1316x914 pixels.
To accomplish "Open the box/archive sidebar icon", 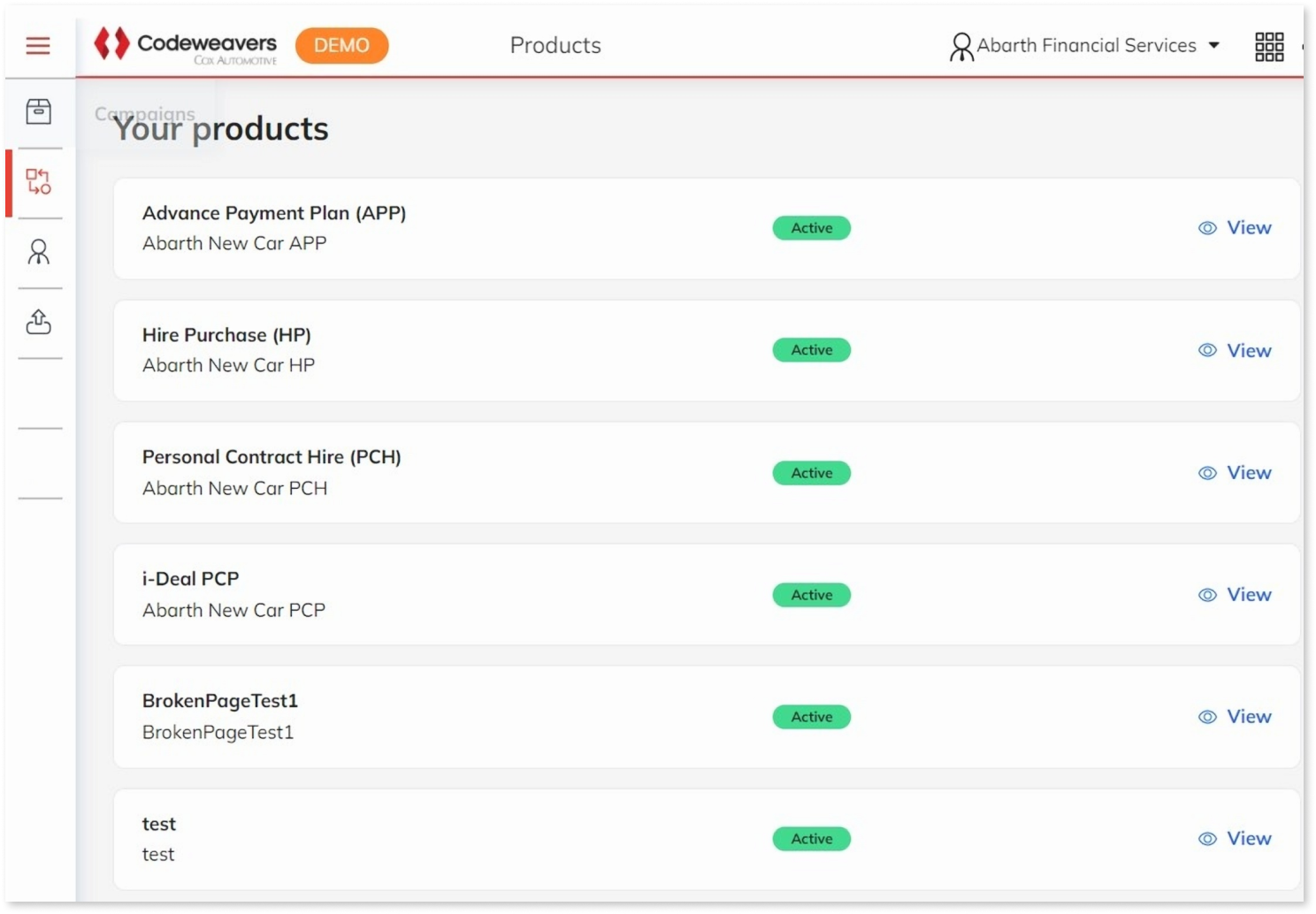I will (38, 111).
